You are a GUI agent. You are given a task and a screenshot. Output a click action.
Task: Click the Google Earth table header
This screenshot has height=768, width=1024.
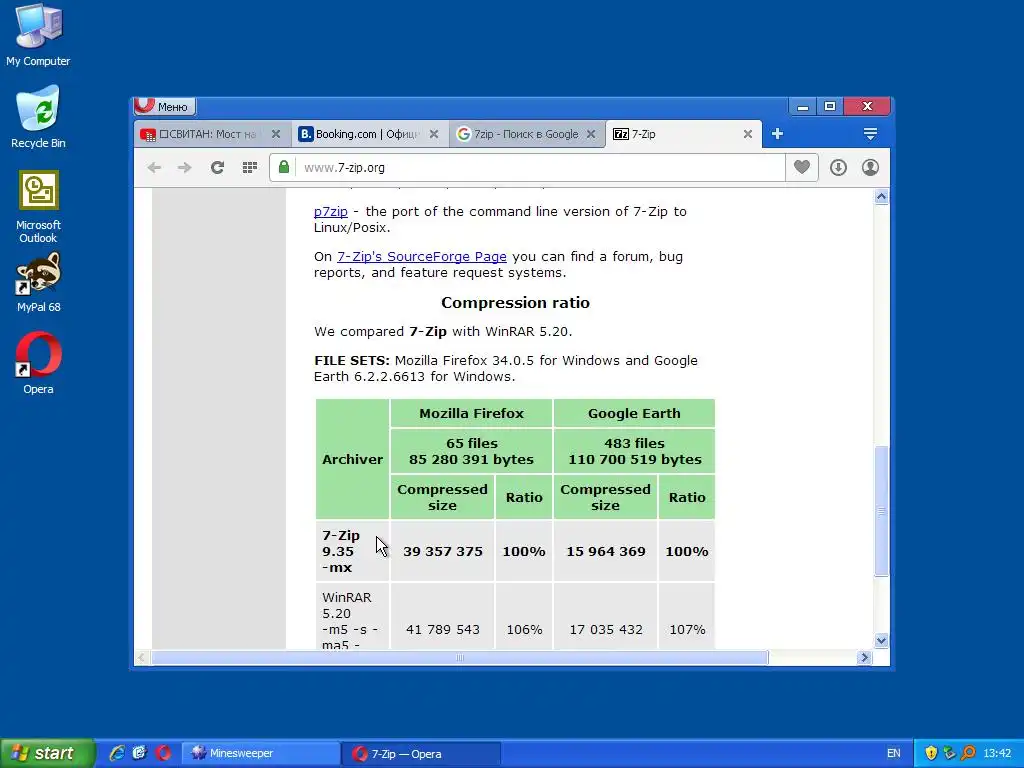tap(634, 413)
